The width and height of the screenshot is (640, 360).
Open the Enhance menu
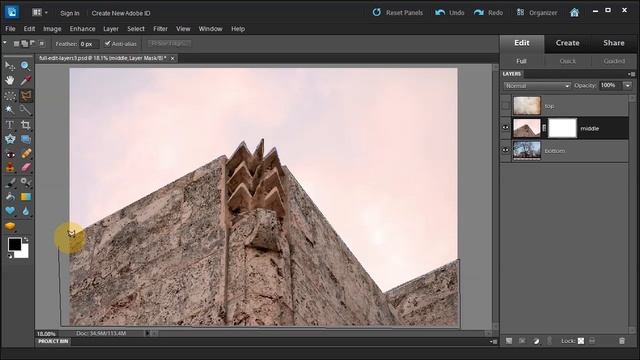82,29
